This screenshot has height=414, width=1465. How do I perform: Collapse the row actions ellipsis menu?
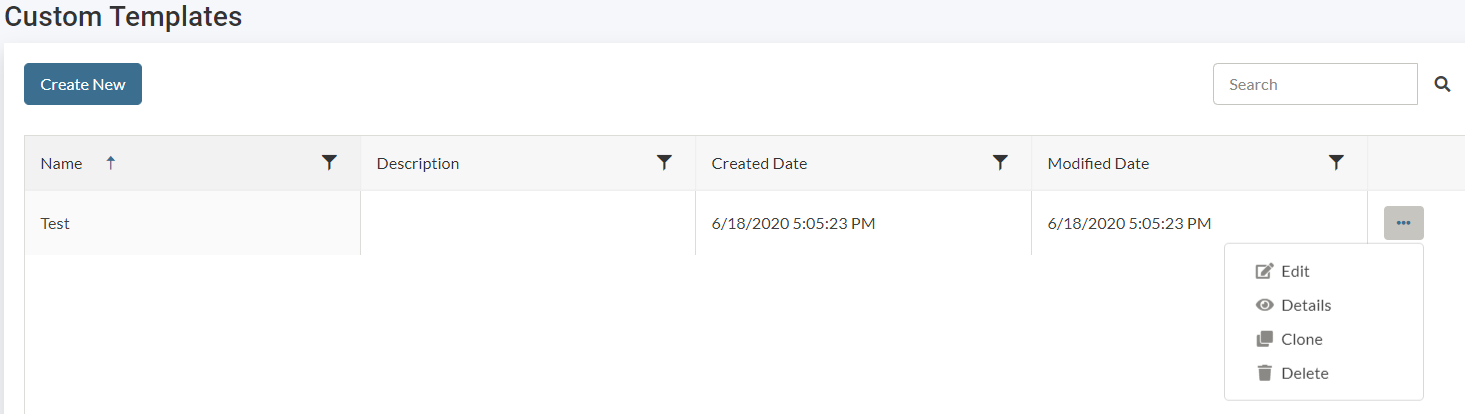tap(1404, 223)
